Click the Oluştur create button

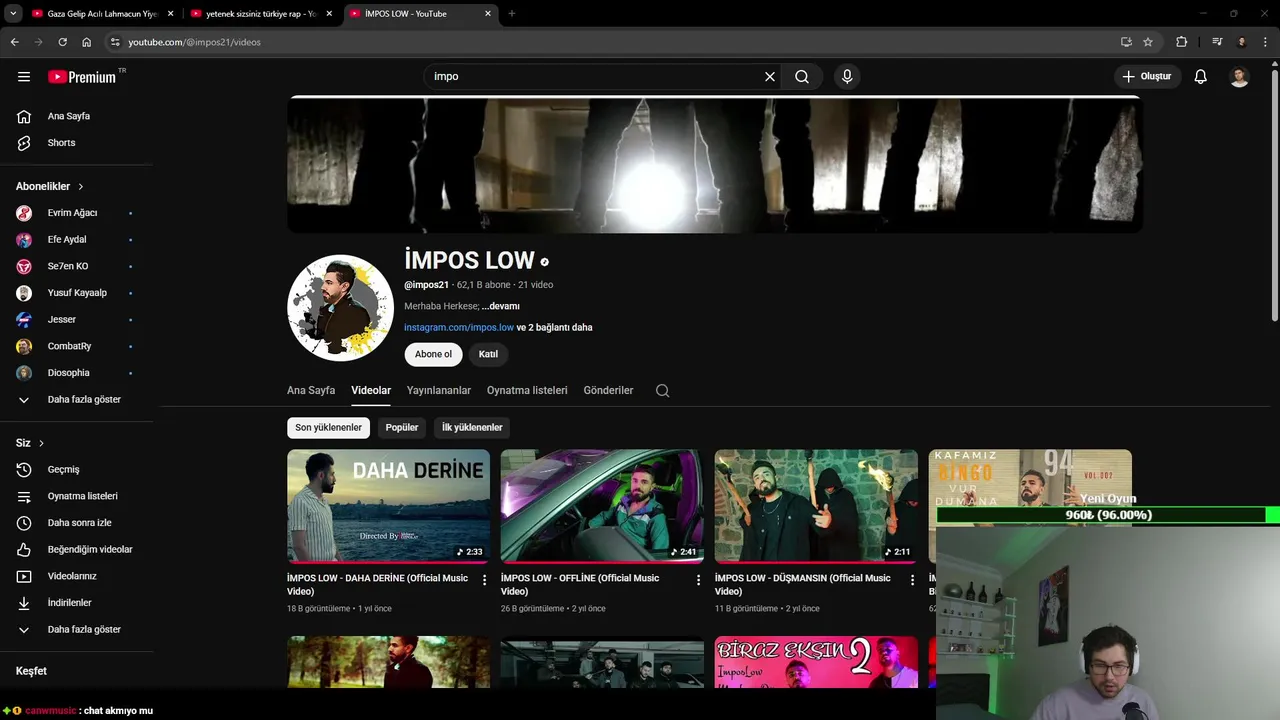[1146, 76]
